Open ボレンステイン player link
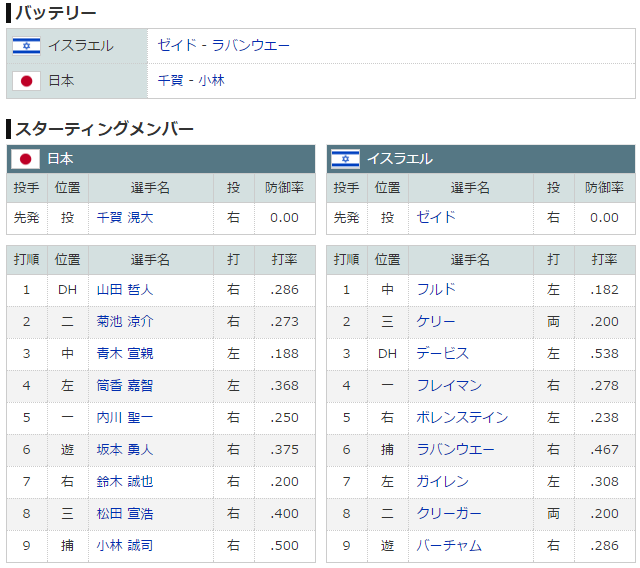Viewport: 640px width, 568px height. [x=462, y=417]
